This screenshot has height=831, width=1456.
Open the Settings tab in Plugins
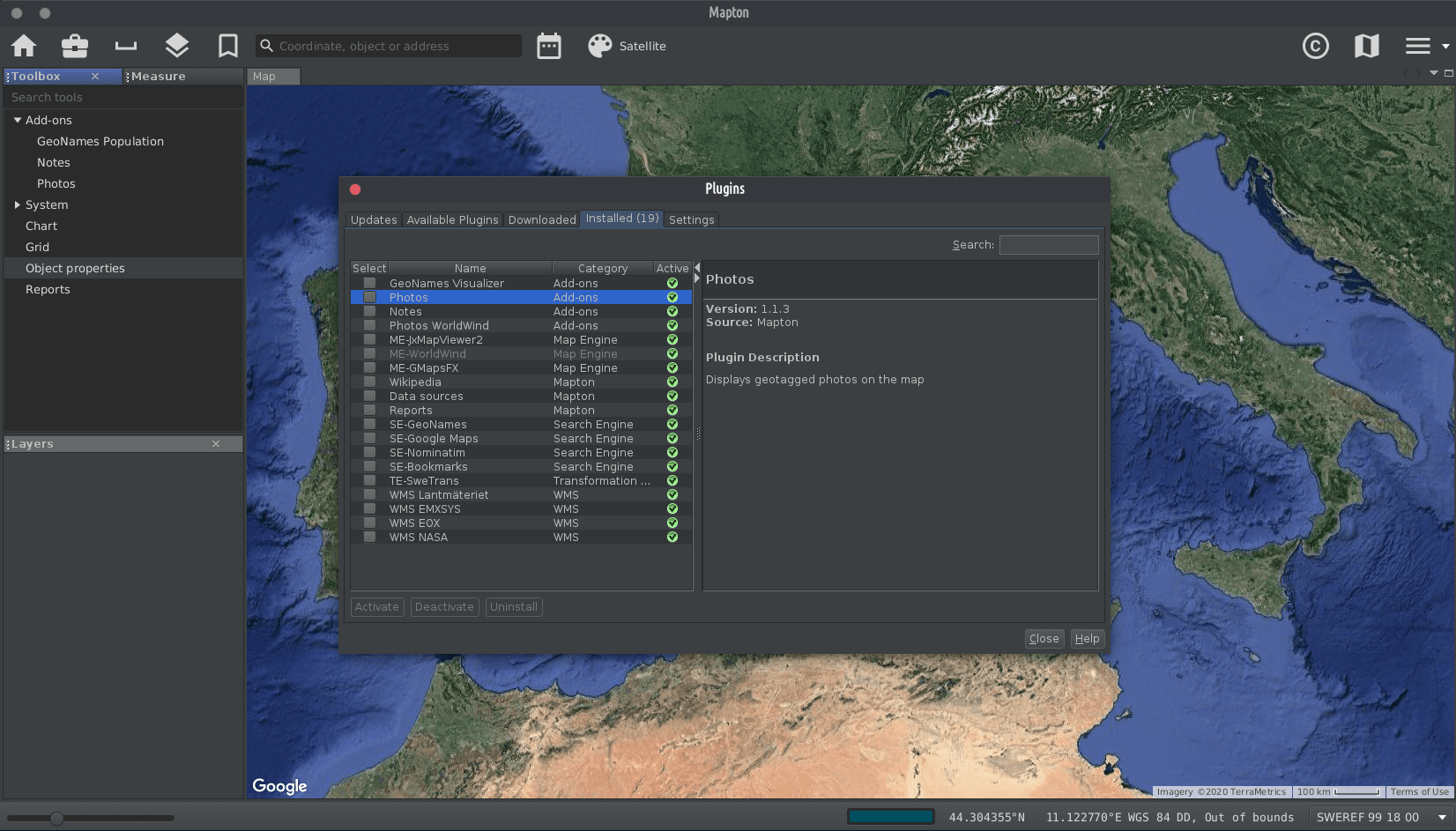(x=691, y=219)
